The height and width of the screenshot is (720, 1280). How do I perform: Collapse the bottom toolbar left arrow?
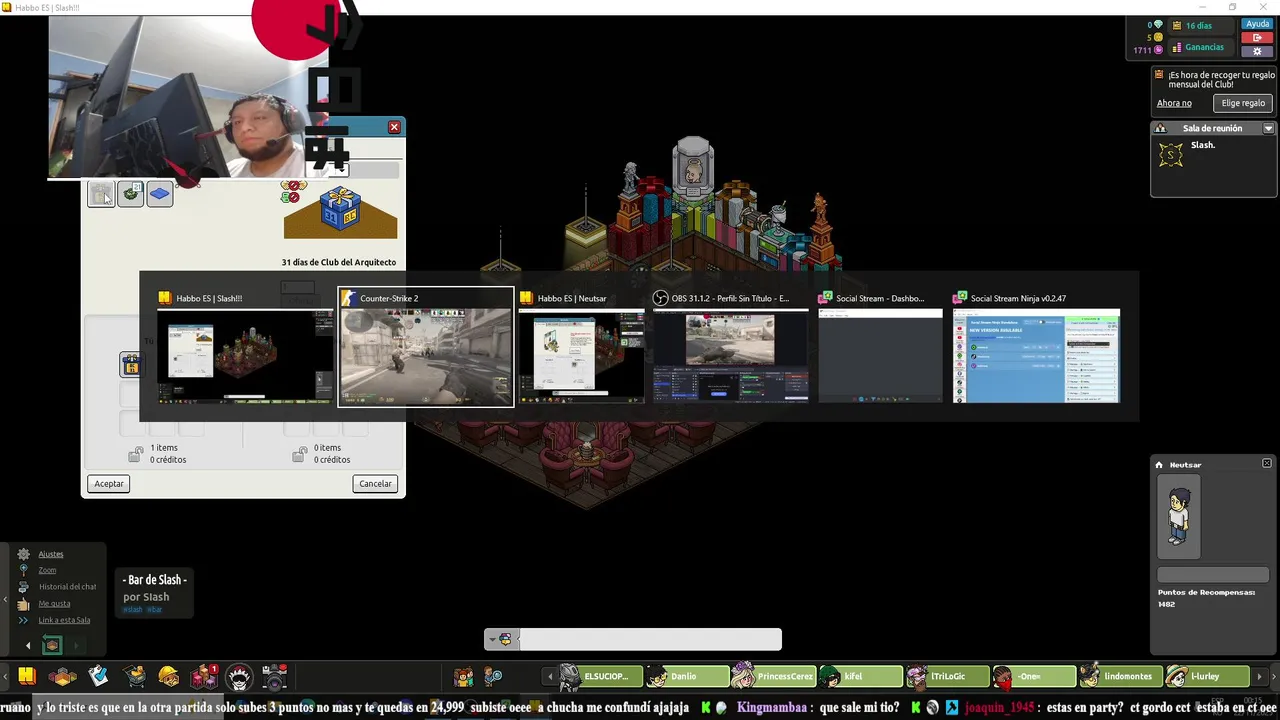point(6,677)
